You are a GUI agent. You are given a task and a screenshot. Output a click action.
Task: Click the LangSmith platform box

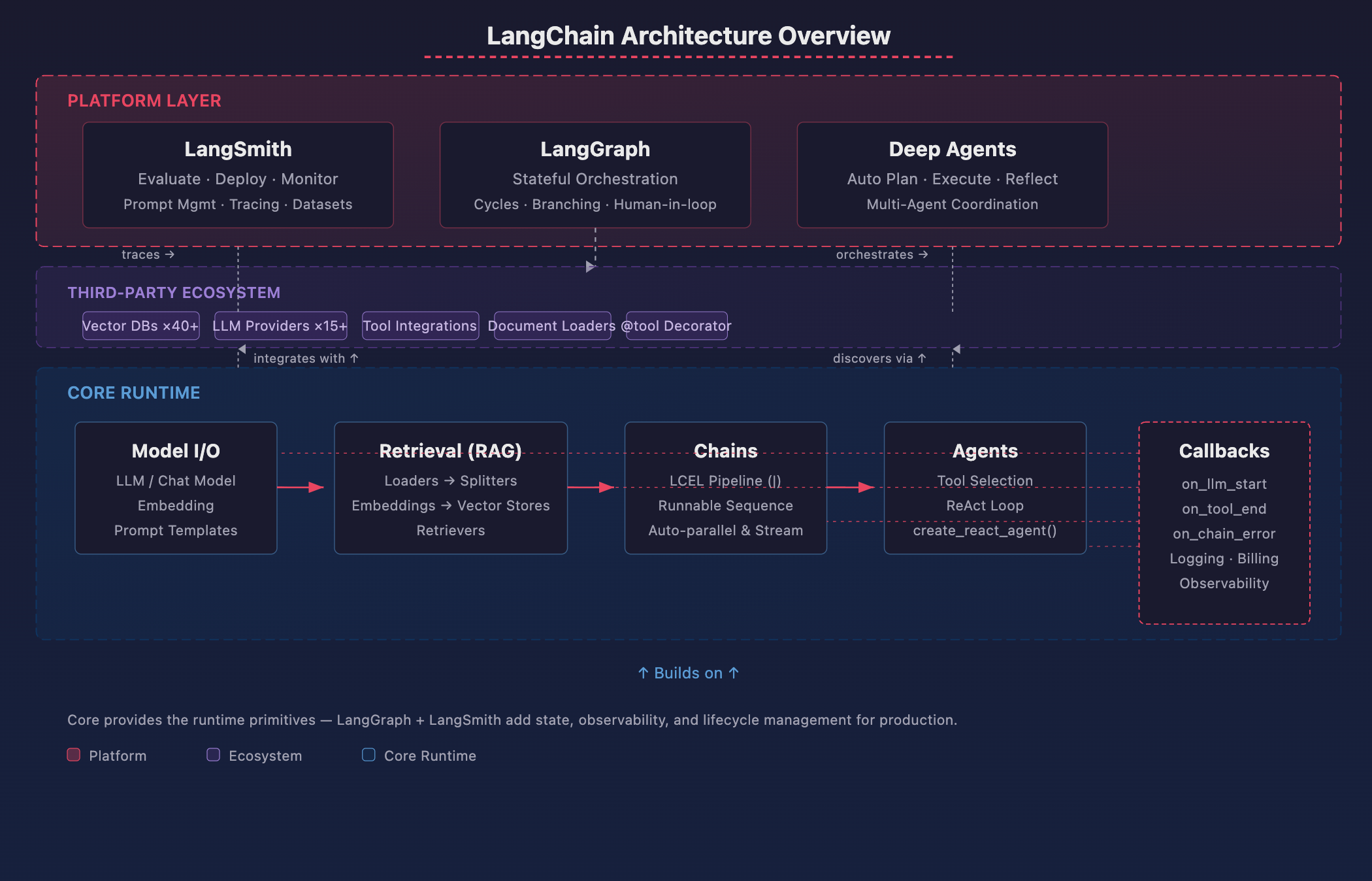click(238, 175)
